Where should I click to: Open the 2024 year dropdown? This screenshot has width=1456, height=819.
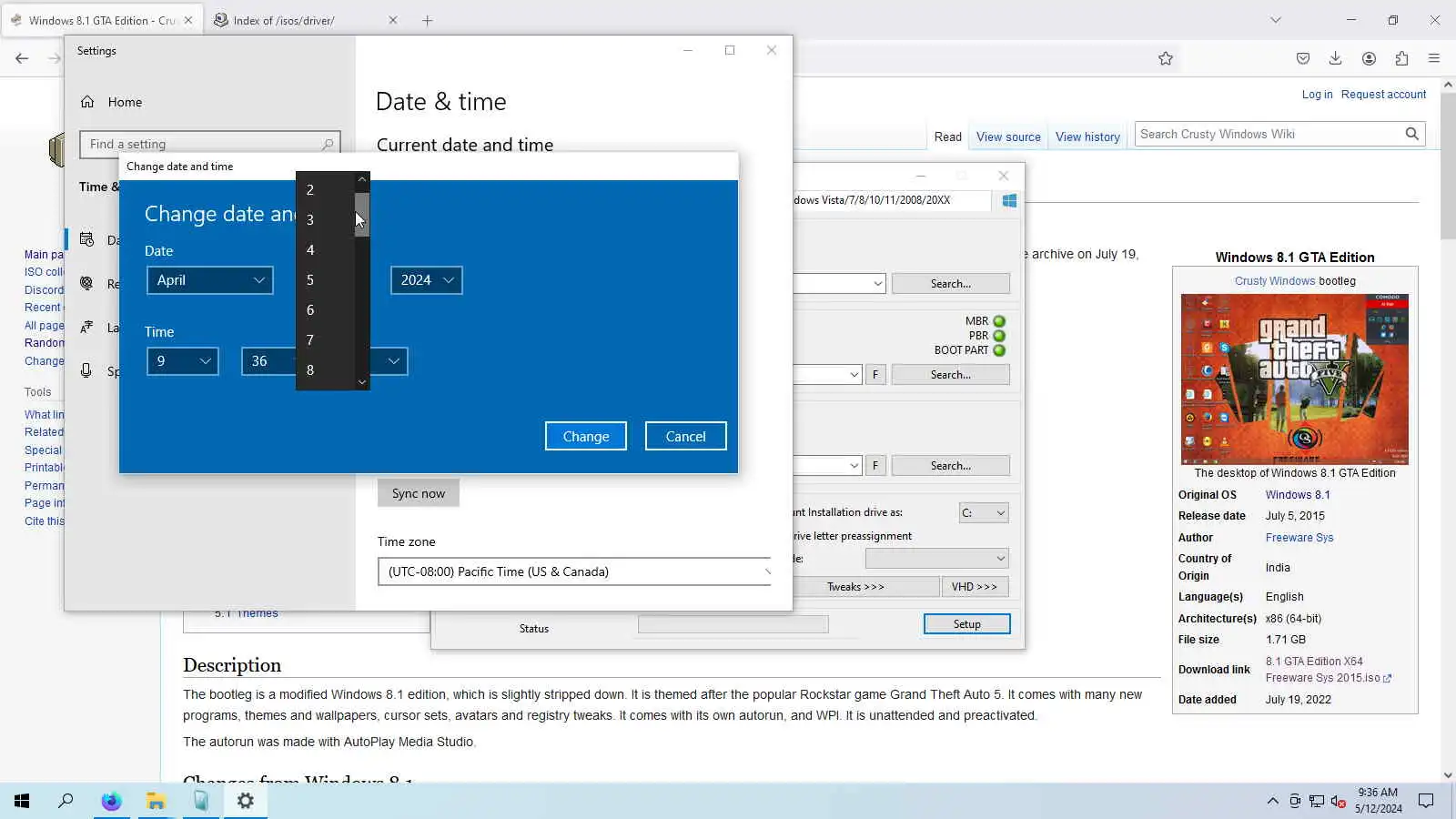tap(426, 280)
